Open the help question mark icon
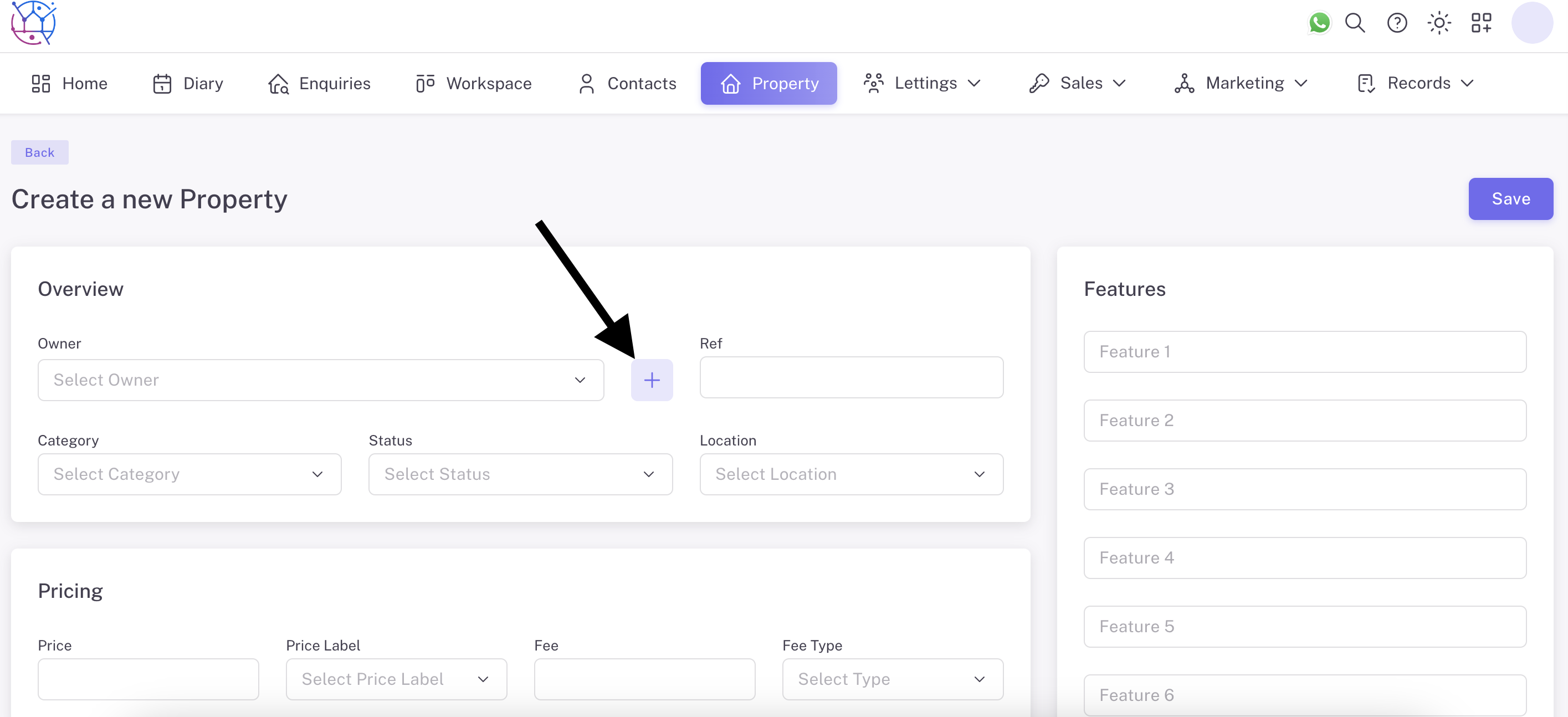The width and height of the screenshot is (1568, 717). click(1397, 23)
